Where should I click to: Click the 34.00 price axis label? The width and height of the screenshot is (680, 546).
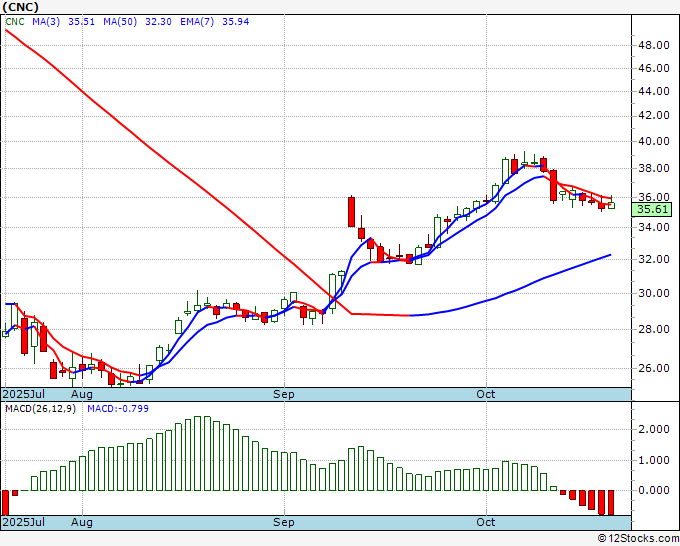[x=653, y=227]
